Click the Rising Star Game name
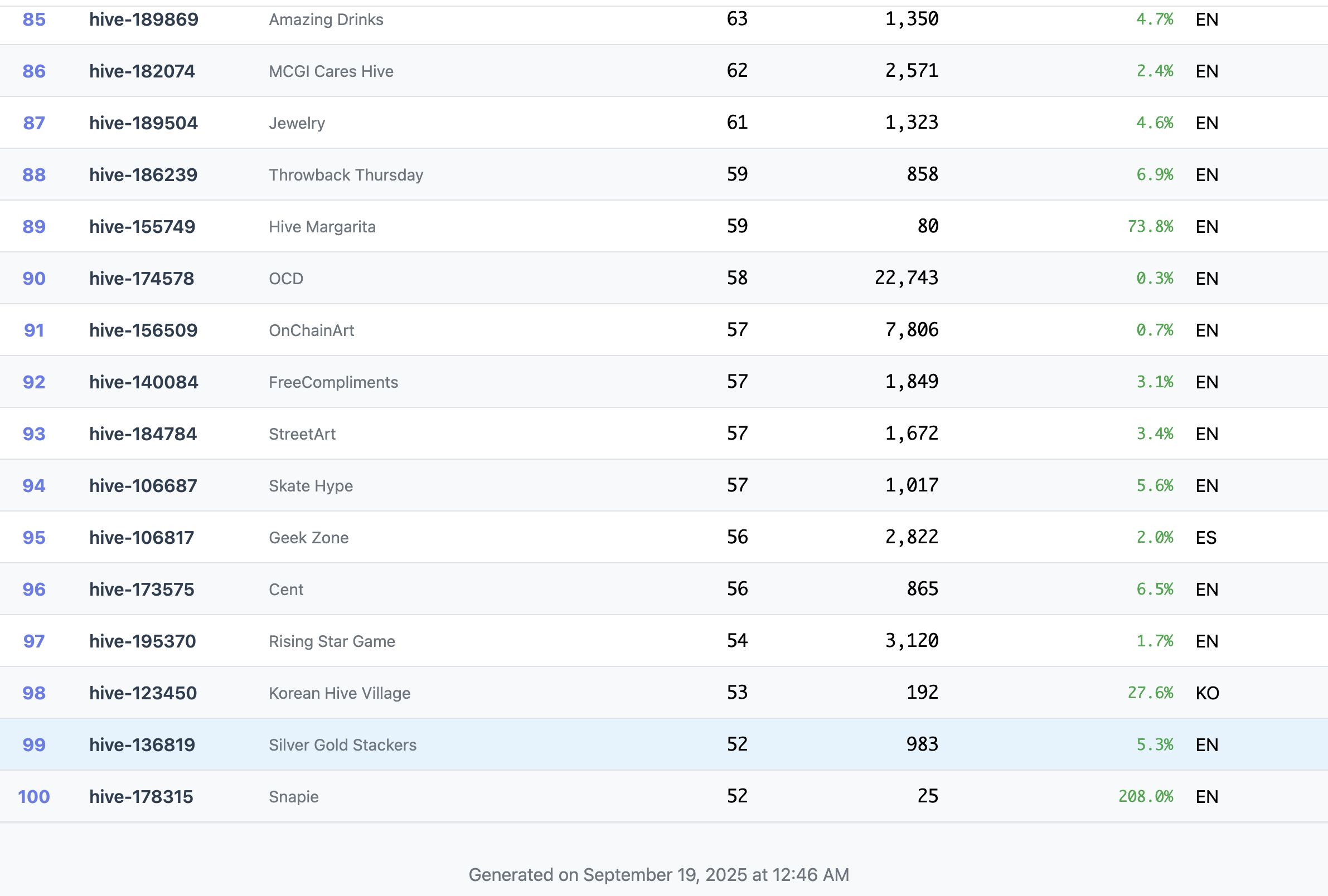Image resolution: width=1328 pixels, height=896 pixels. pos(331,641)
